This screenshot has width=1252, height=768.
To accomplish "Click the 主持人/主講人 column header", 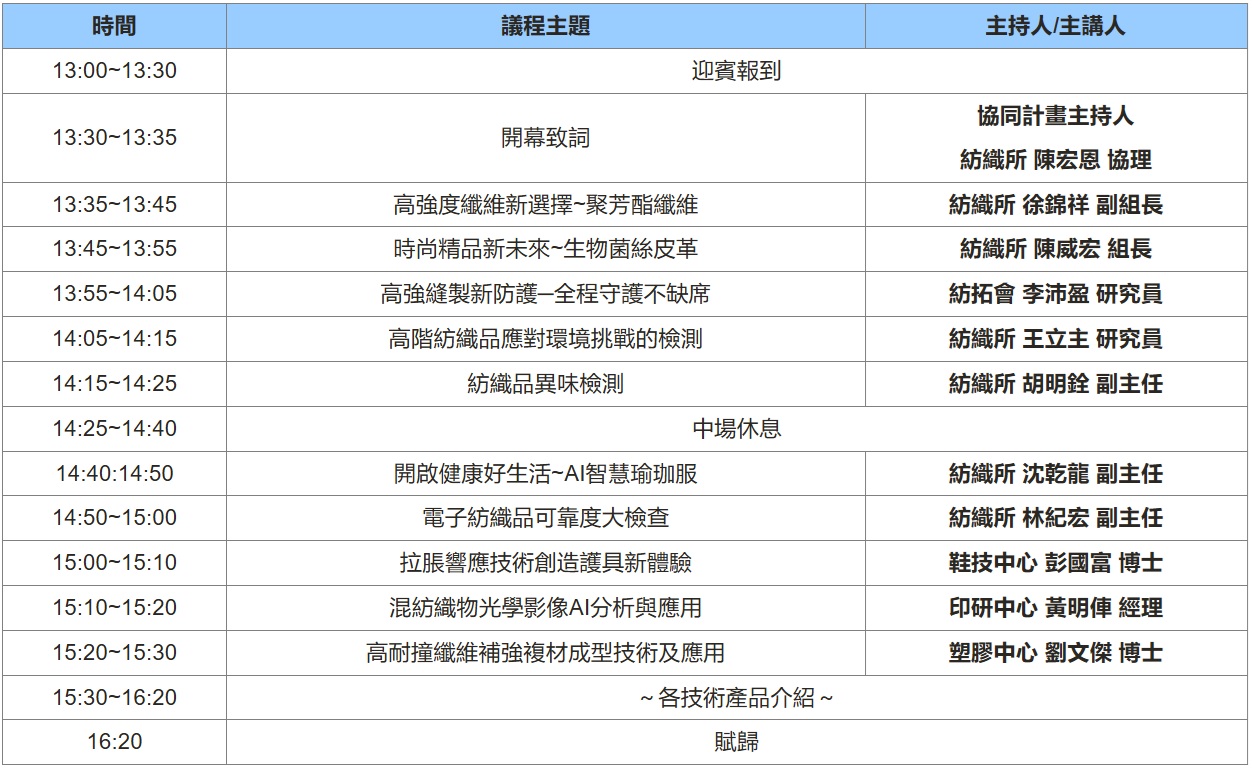I will tap(1055, 27).
